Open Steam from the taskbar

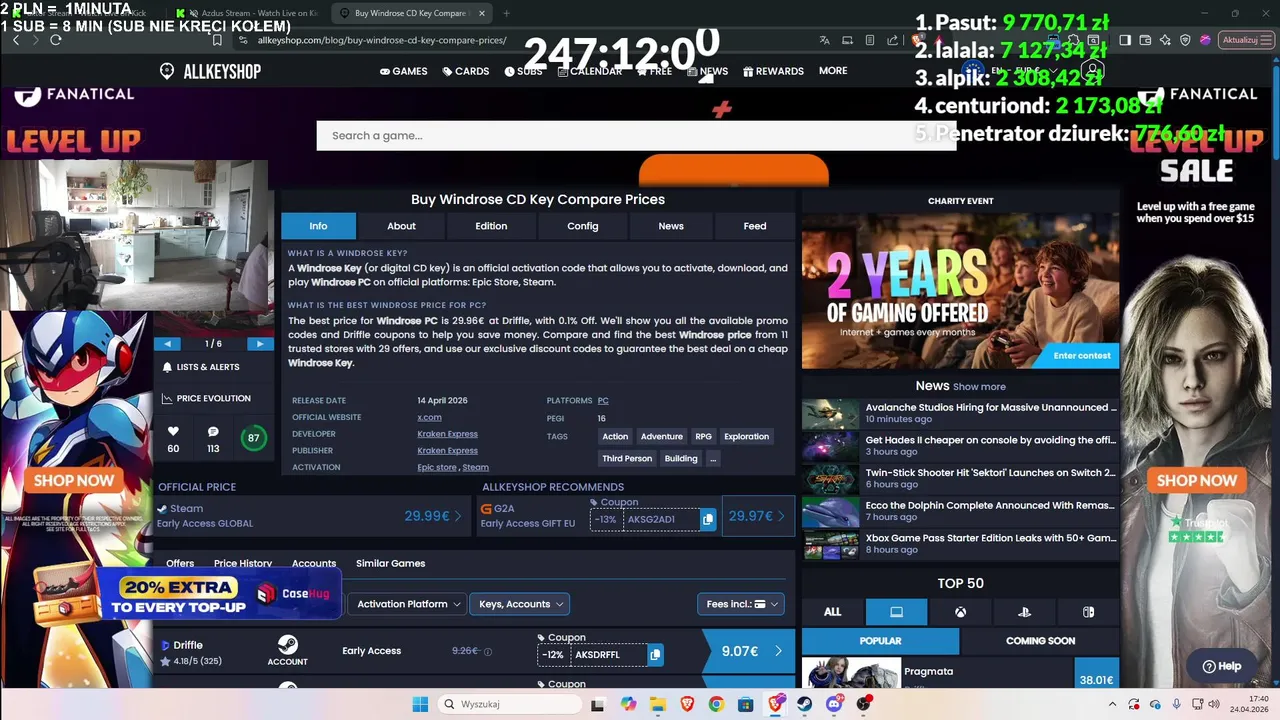point(804,704)
